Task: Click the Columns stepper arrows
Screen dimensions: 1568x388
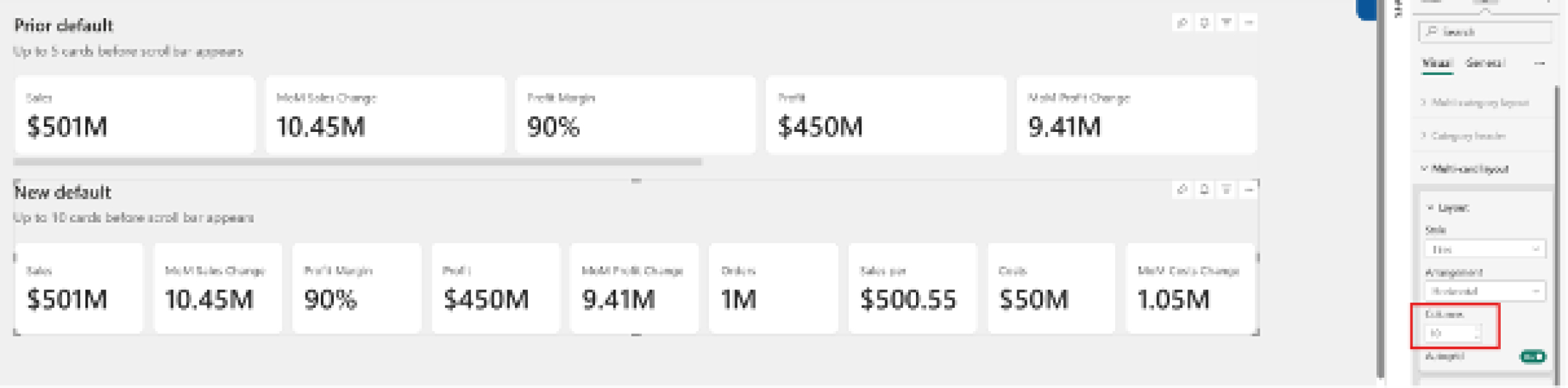Action: [1477, 334]
